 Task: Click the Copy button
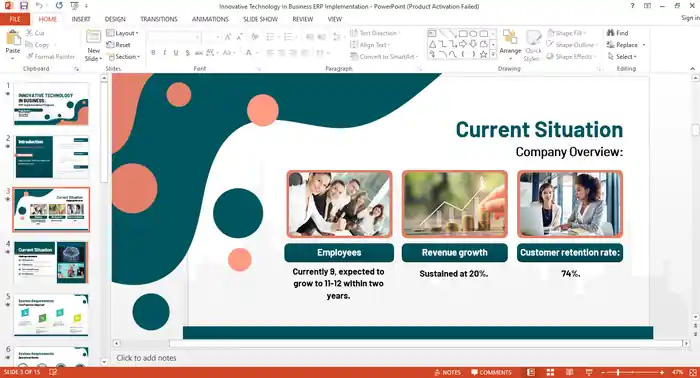pos(38,45)
